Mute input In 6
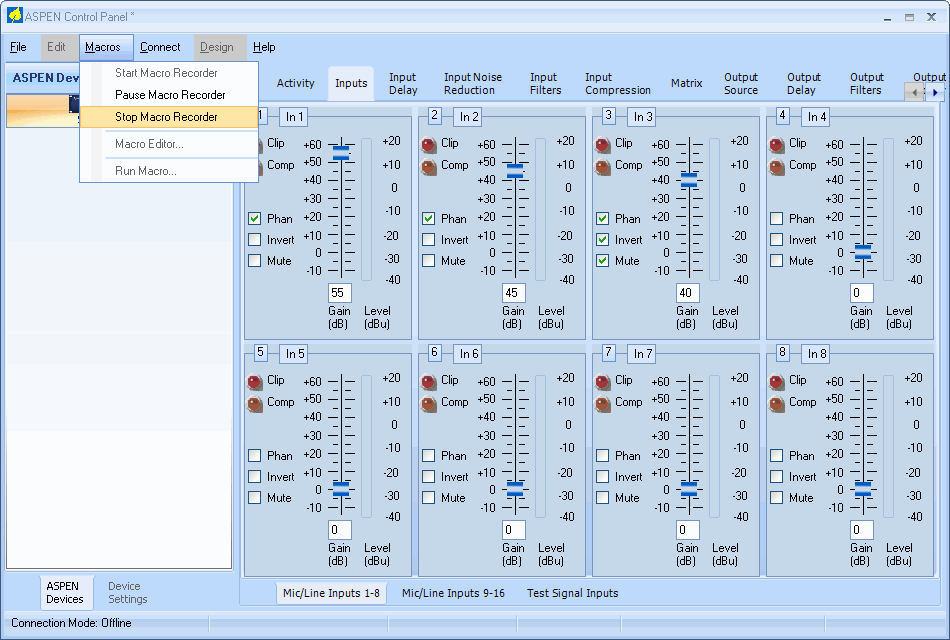 coord(428,498)
